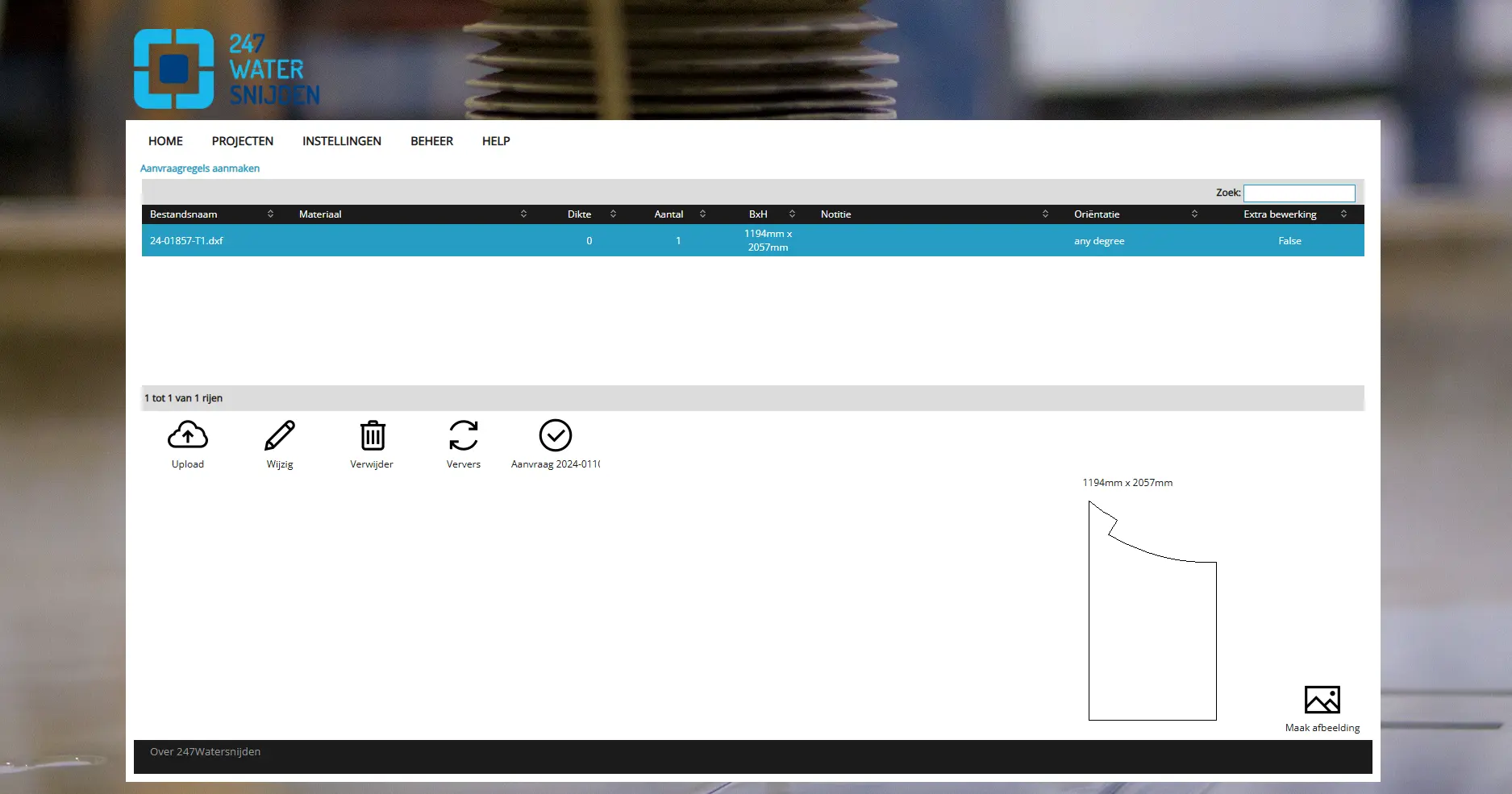Screen dimensions: 1512x794
Task: Open the INSTELLINGEN menu
Action: (342, 141)
